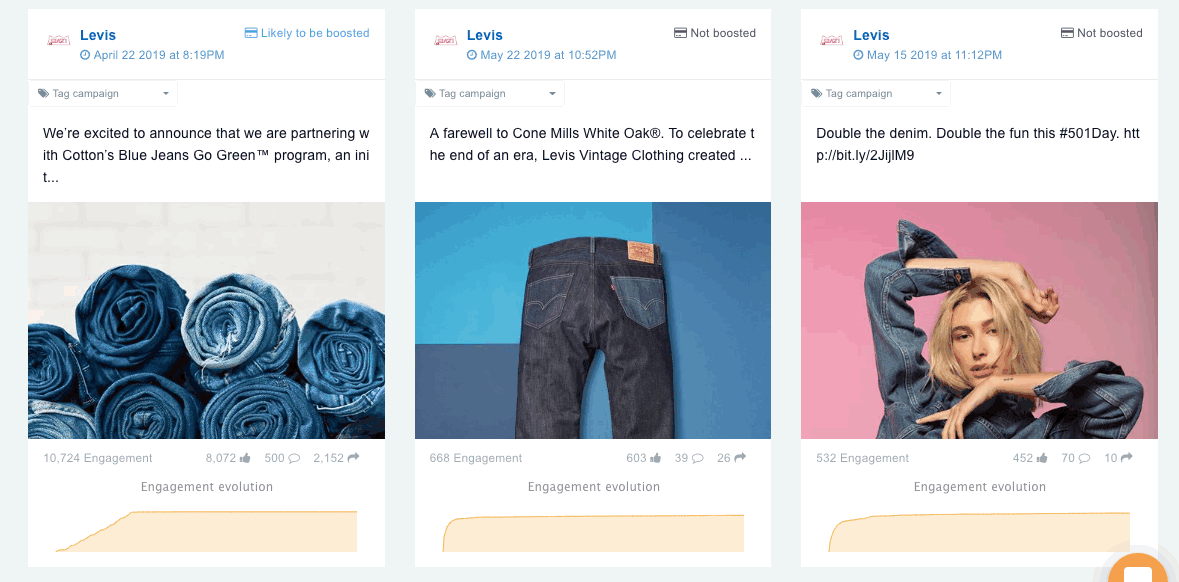Viewport: 1179px width, 582px height.
Task: Open the orange chat widget button
Action: 1138,570
